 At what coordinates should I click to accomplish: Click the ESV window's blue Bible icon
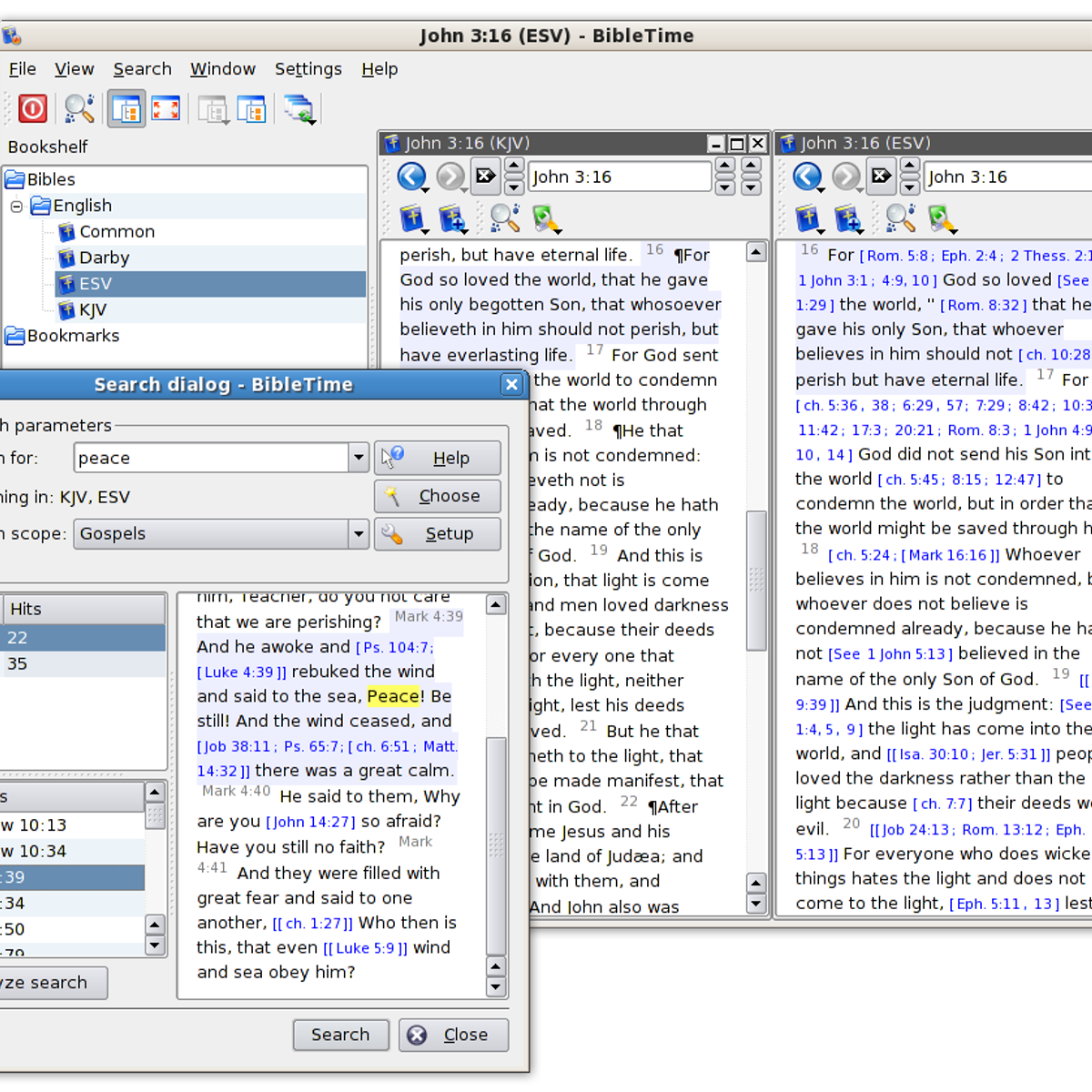tap(808, 218)
